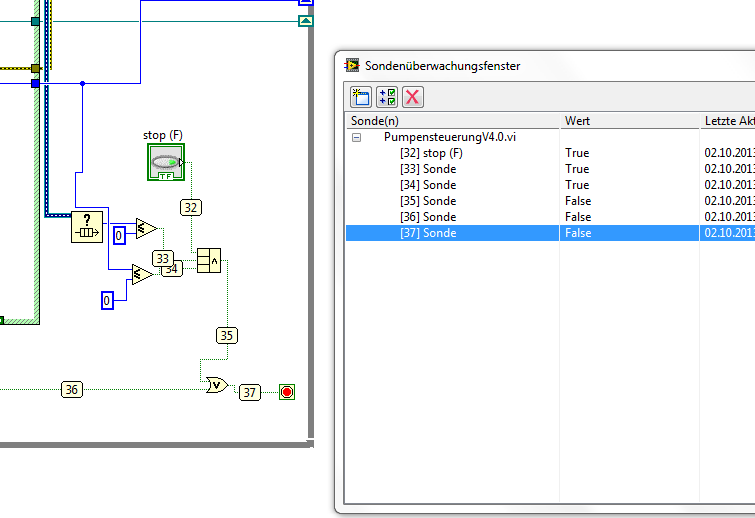Viewport: 755px width, 518px height.
Task: Select the upper less-or-equal comparison node
Action: [146, 228]
